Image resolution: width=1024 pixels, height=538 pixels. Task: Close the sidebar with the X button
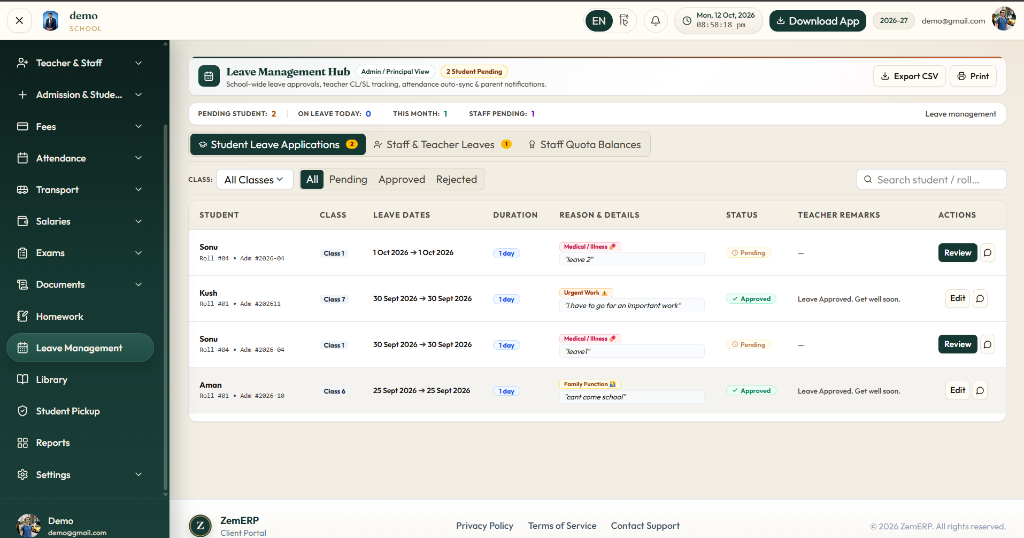point(20,21)
